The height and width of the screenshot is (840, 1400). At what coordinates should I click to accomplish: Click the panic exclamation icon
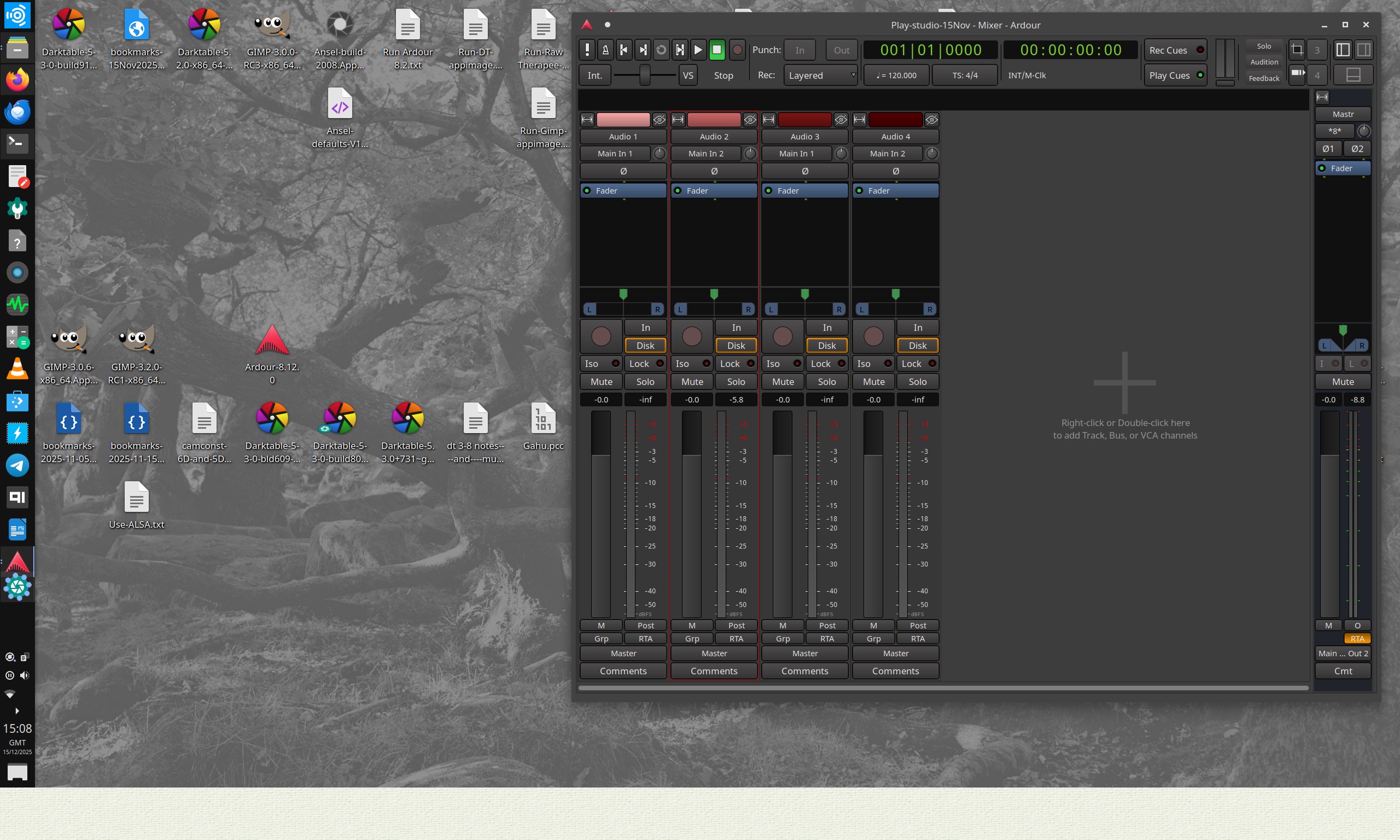pos(587,50)
